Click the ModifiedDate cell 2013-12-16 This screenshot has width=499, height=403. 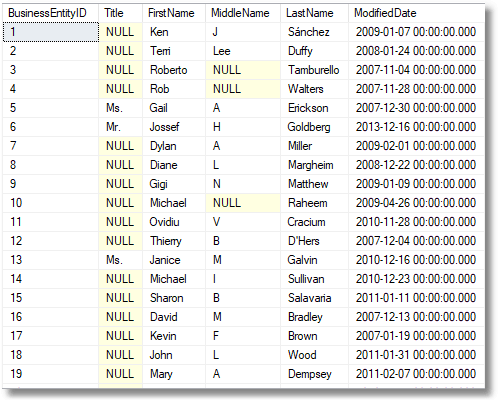click(417, 127)
